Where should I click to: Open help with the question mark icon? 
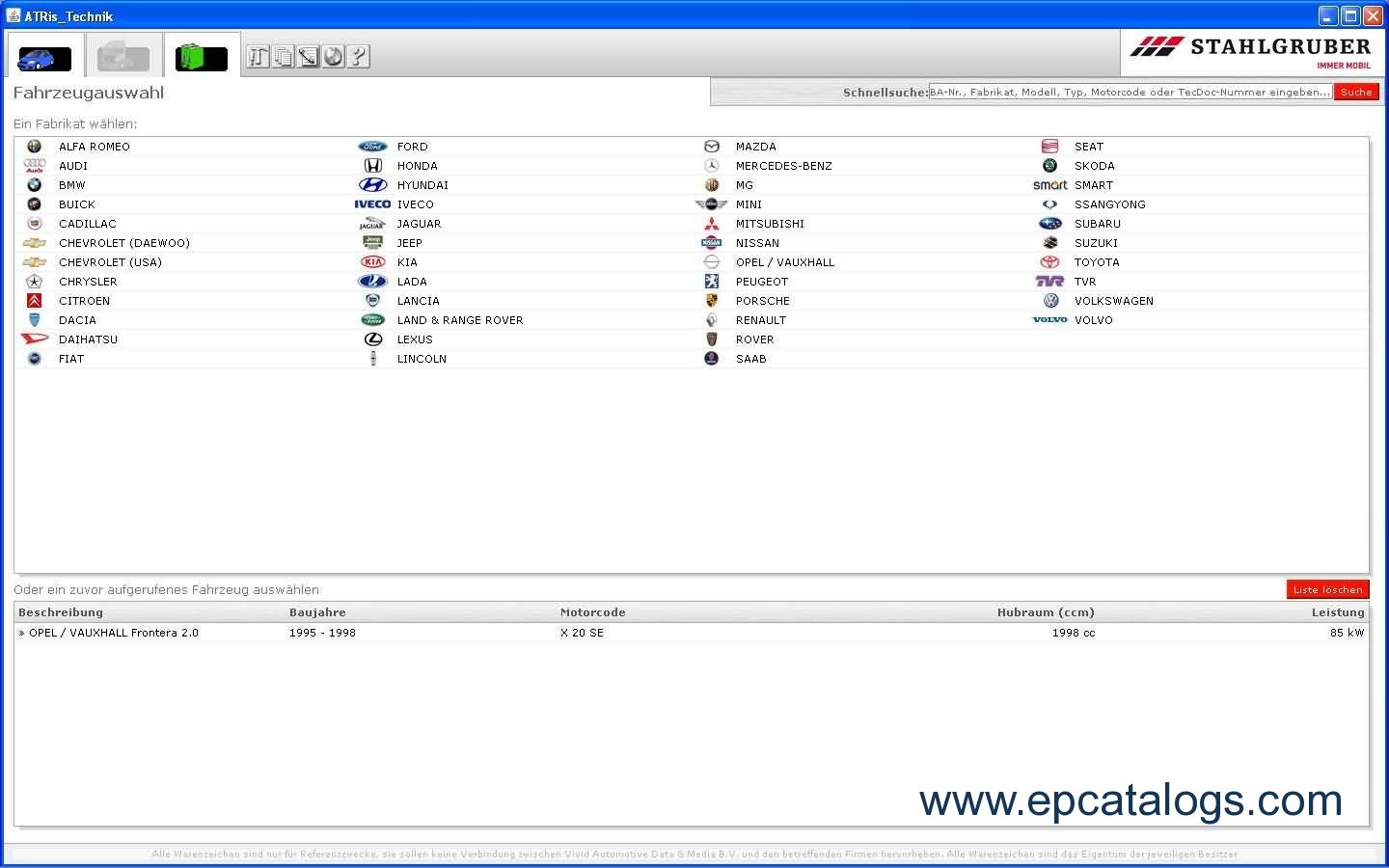[358, 57]
